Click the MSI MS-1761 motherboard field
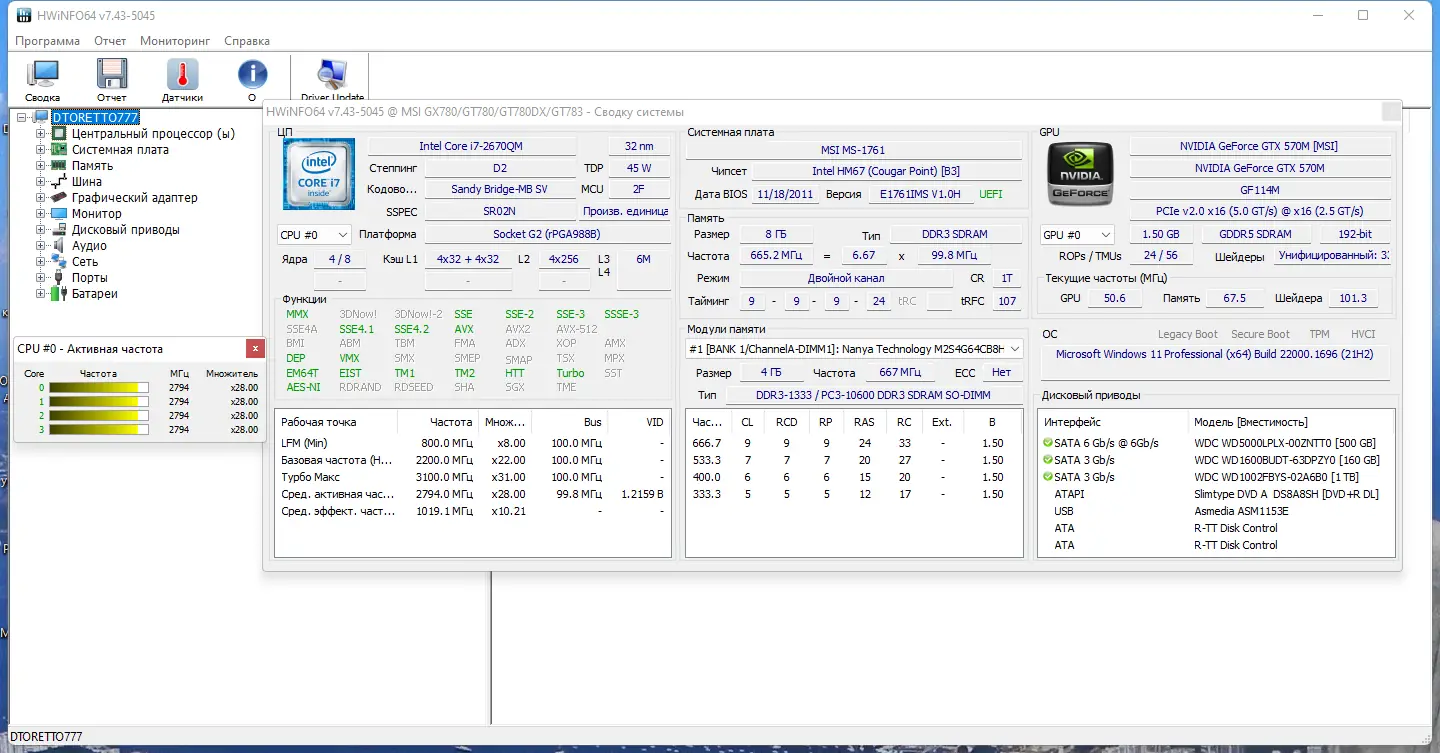 click(x=853, y=150)
